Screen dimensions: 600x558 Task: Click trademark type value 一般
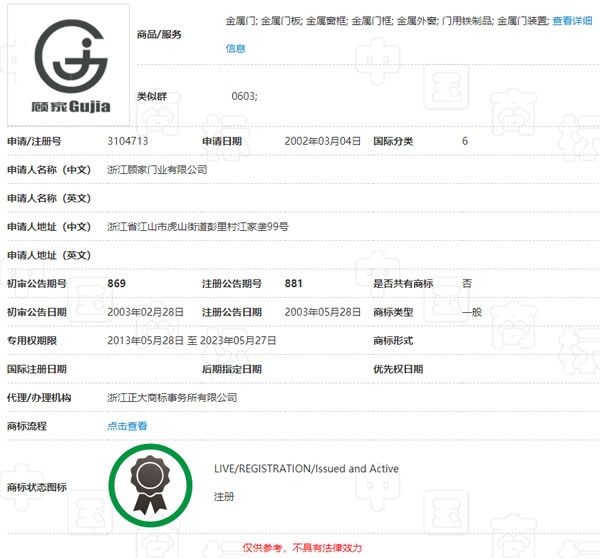coord(472,312)
